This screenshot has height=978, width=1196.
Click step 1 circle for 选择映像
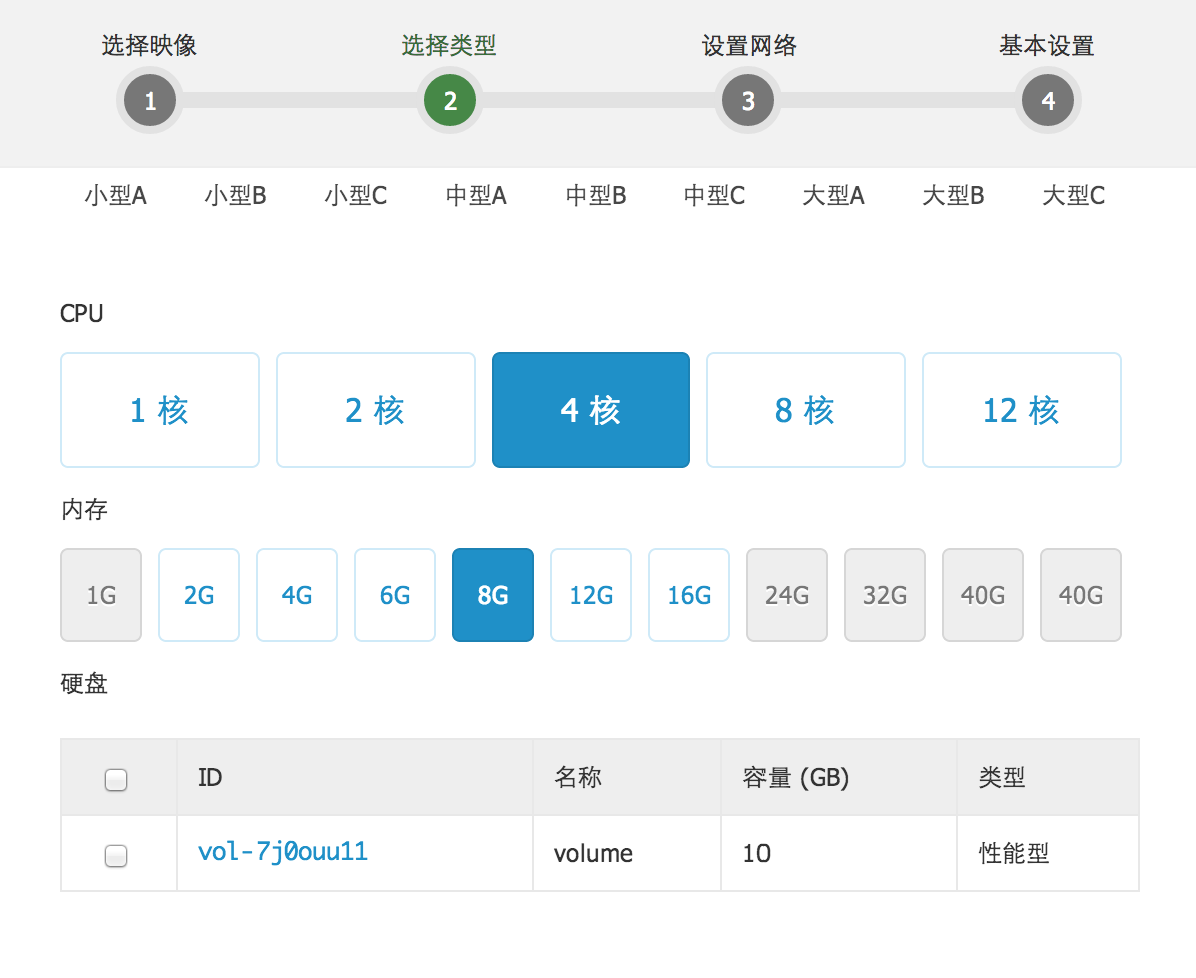pos(149,101)
